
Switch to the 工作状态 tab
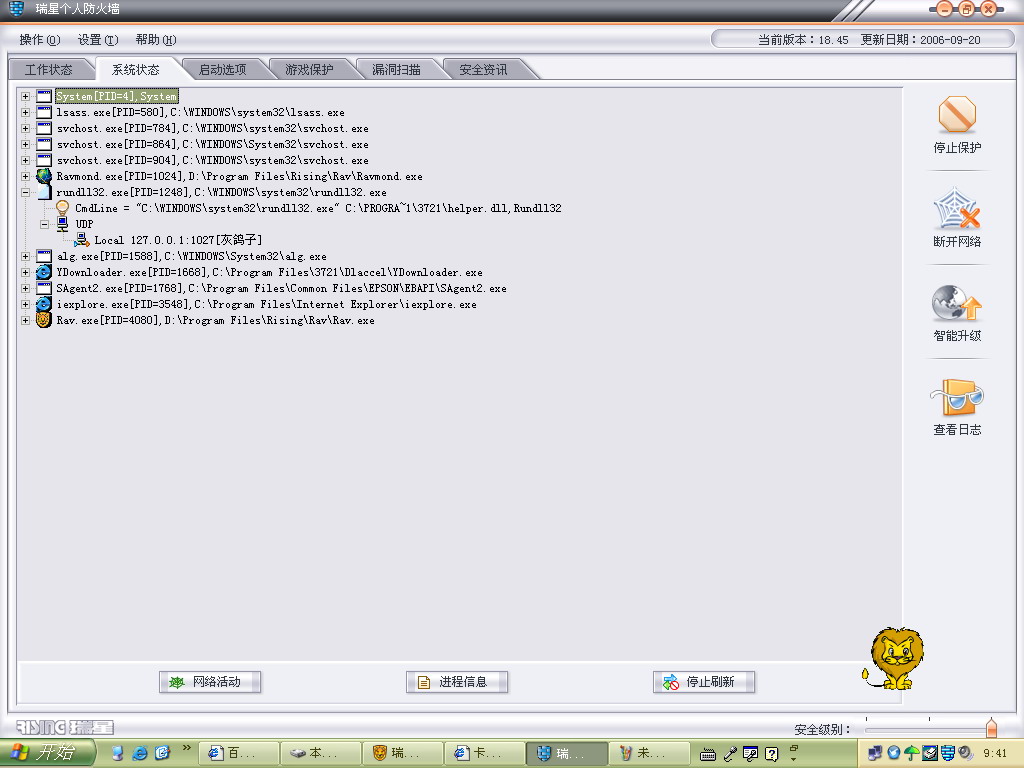click(x=49, y=69)
